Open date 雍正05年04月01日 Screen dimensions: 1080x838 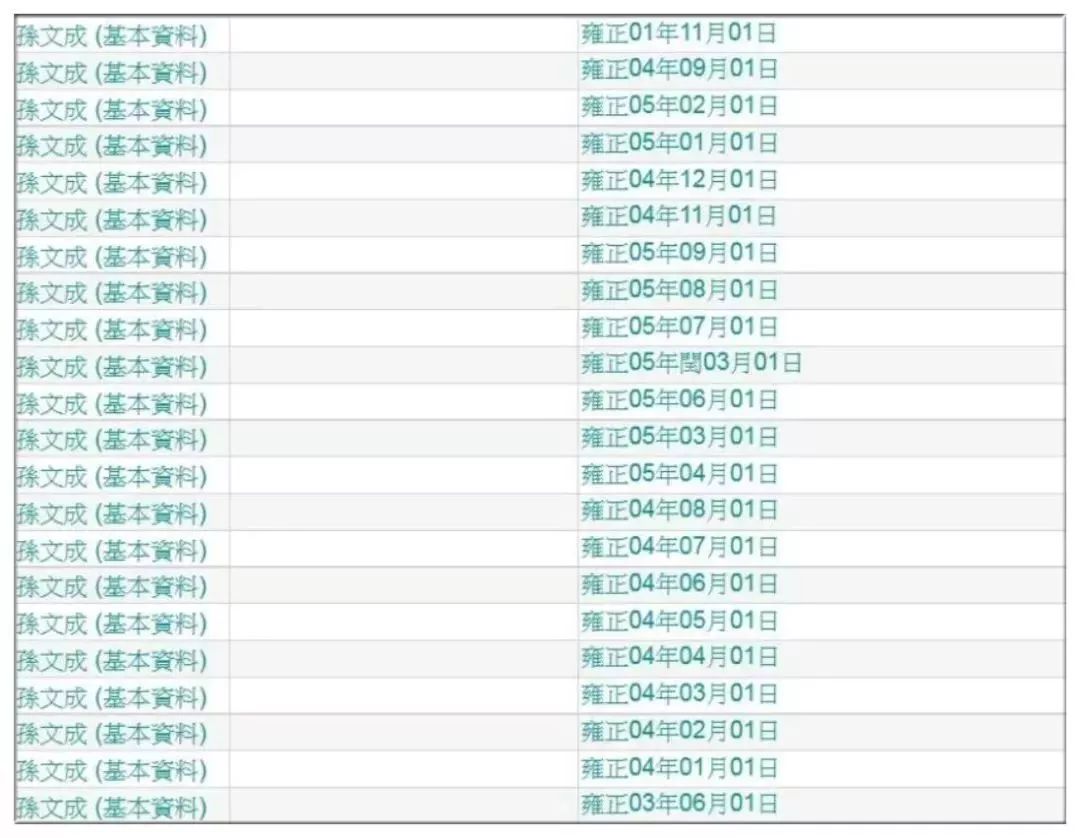[679, 474]
